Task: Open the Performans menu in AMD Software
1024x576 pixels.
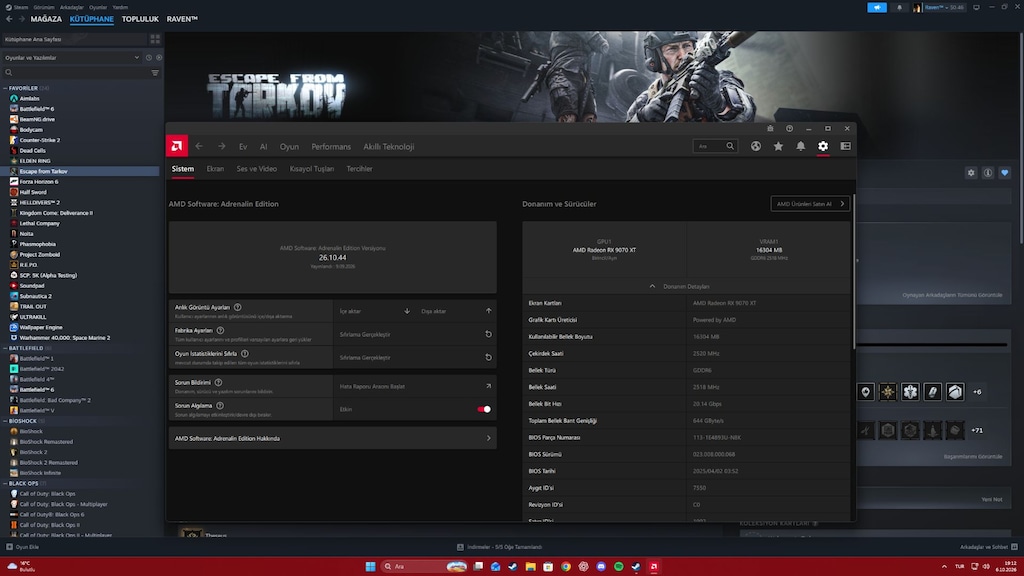Action: (x=331, y=147)
